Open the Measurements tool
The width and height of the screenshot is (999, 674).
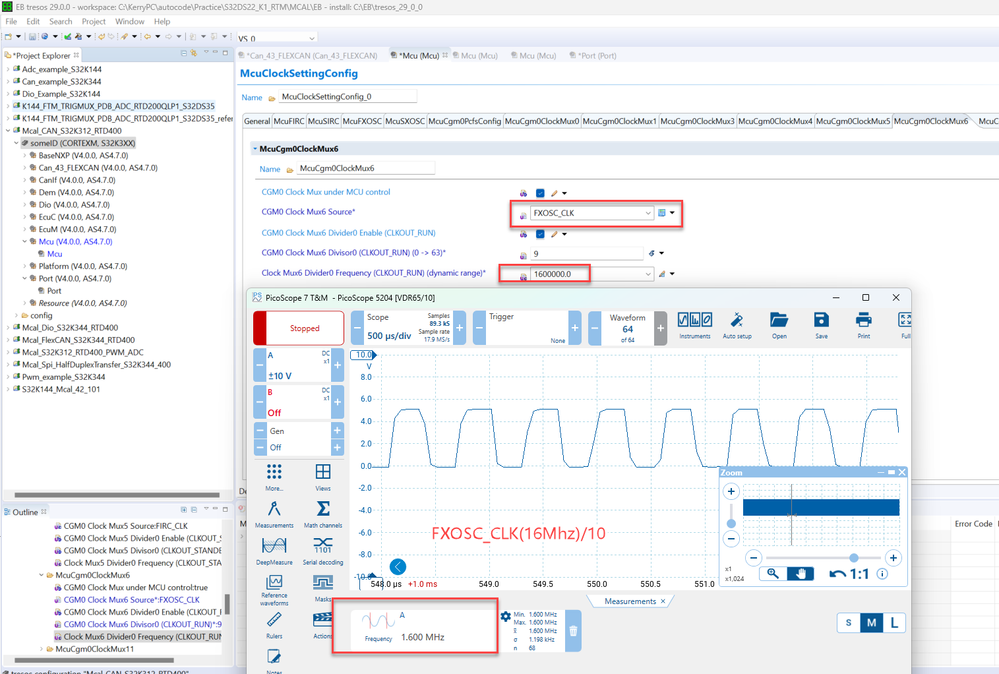(274, 513)
